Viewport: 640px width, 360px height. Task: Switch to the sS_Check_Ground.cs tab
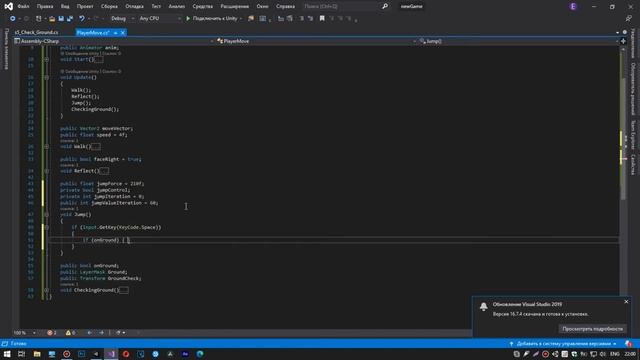(x=36, y=32)
